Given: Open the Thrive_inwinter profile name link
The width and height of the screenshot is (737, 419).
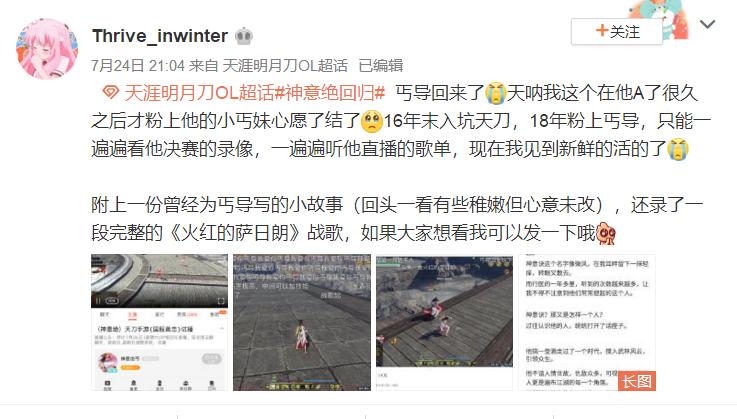Looking at the screenshot, I should click(160, 36).
